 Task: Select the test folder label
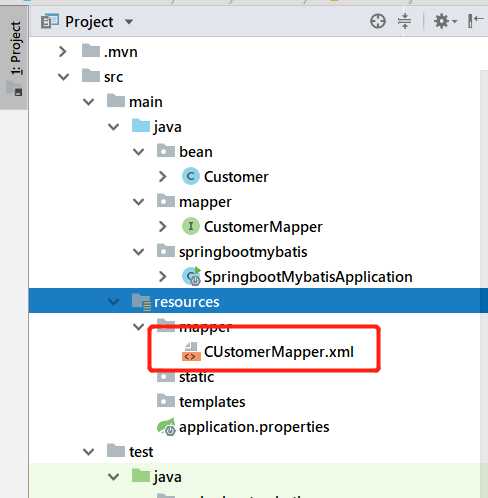[x=141, y=452]
